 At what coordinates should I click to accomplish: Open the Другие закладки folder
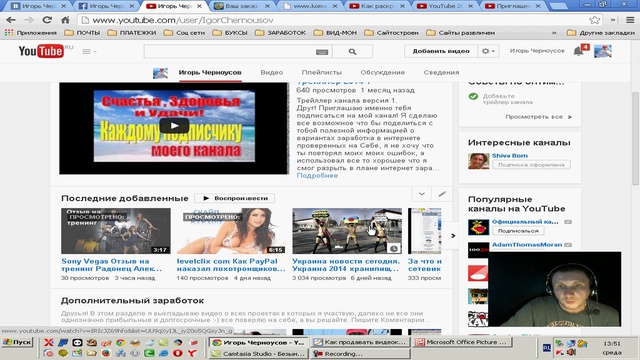coord(601,33)
